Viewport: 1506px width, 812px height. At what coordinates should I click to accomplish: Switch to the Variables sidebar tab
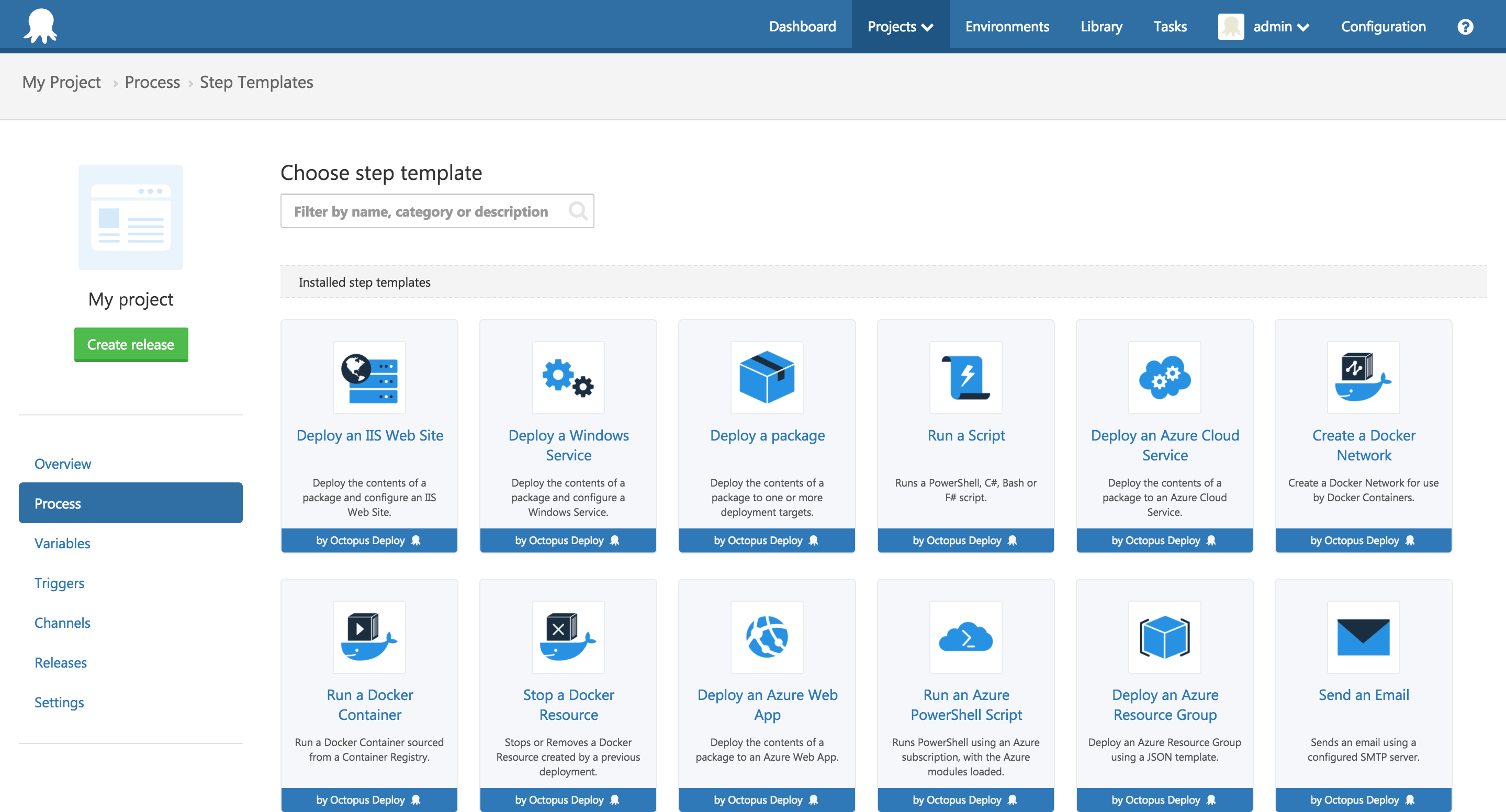62,543
